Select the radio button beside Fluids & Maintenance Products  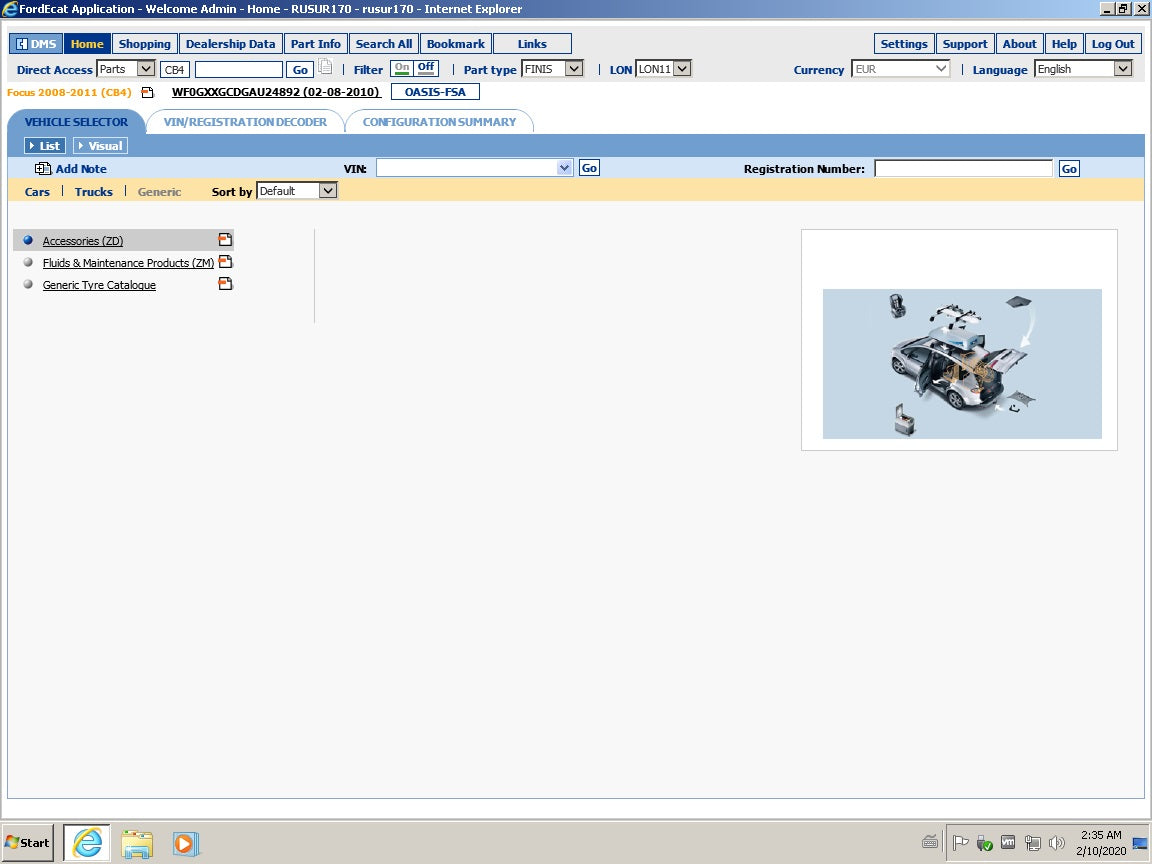(28, 261)
